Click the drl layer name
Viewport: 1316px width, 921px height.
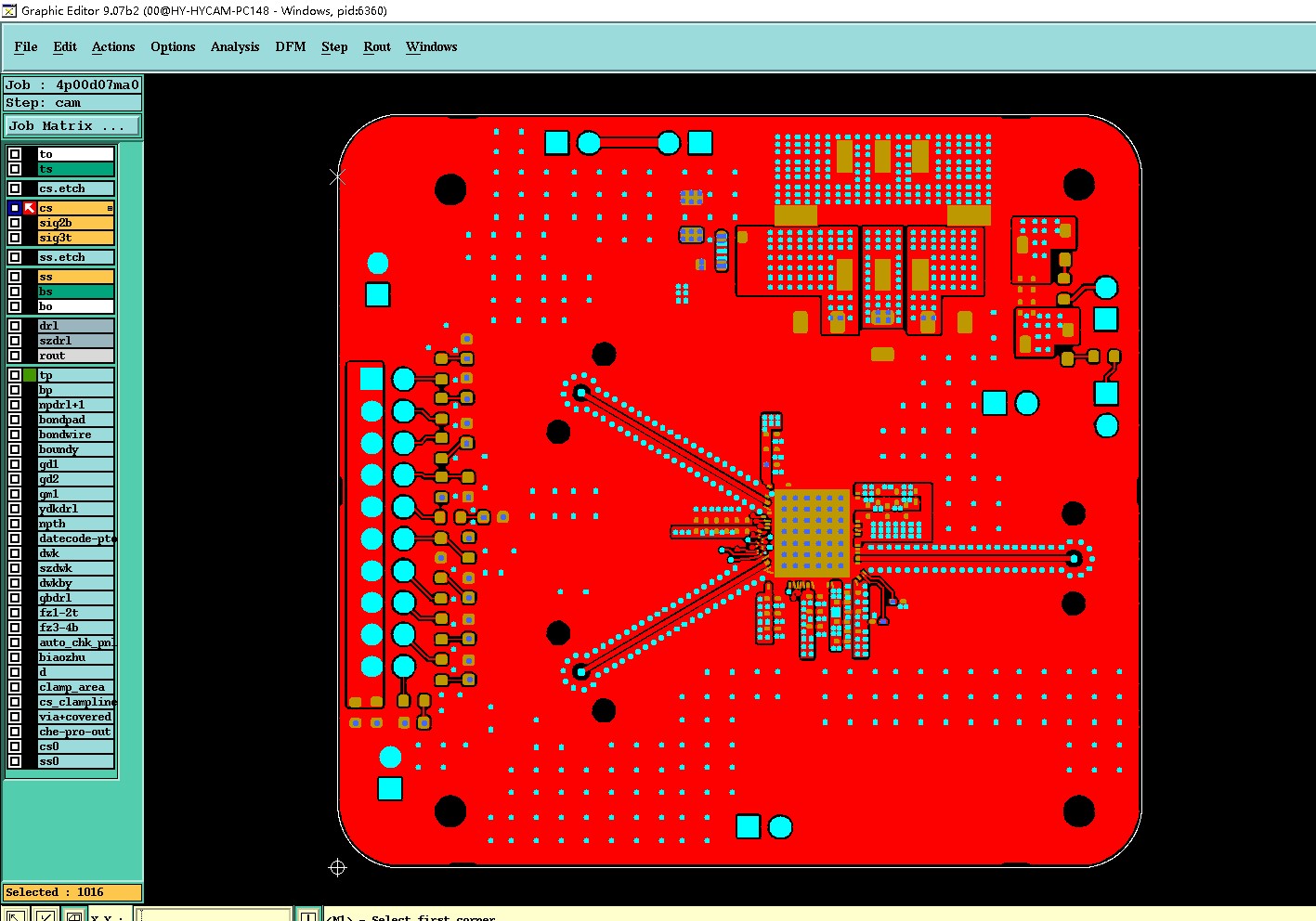click(76, 326)
